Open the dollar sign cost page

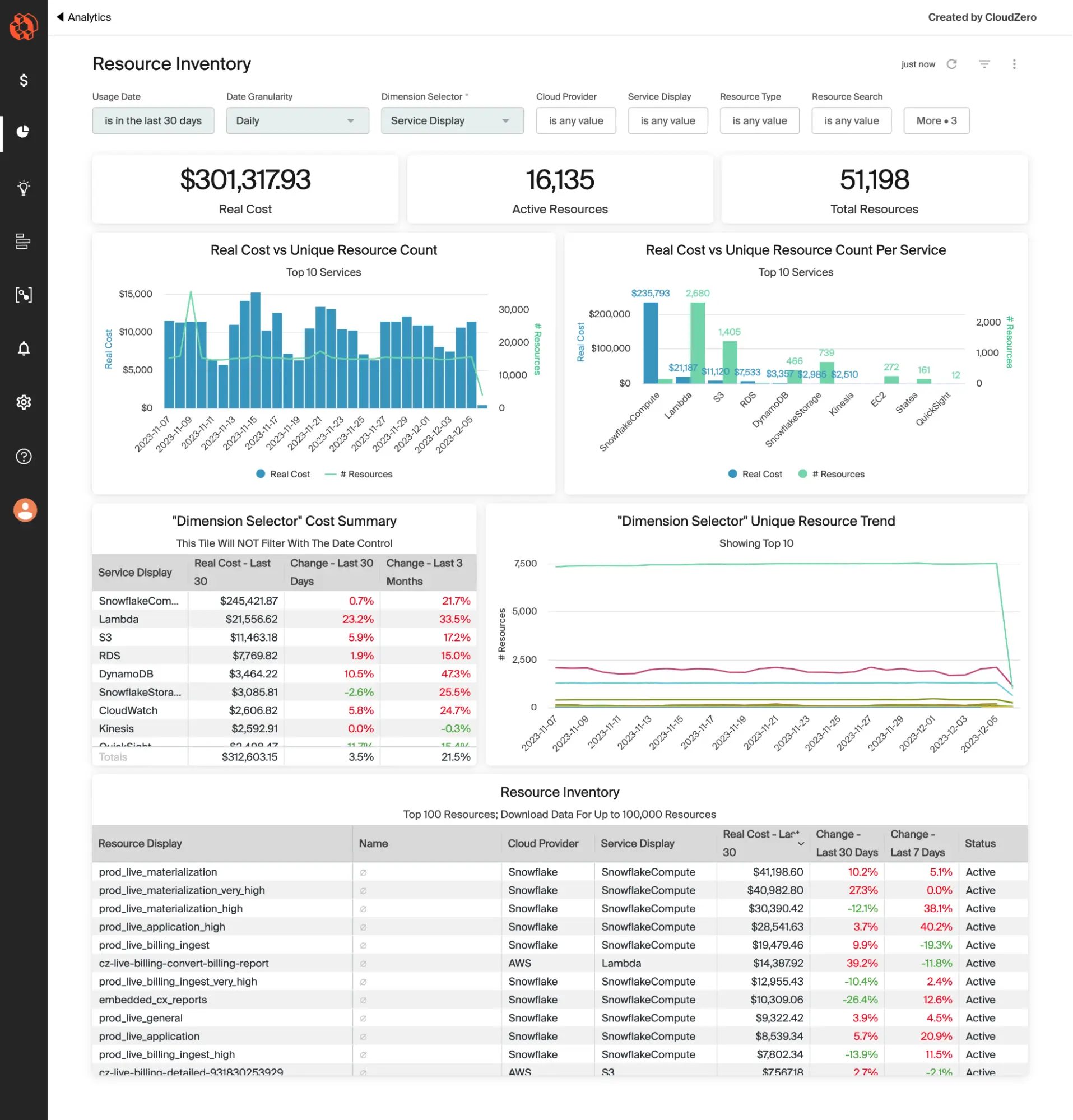pos(24,81)
